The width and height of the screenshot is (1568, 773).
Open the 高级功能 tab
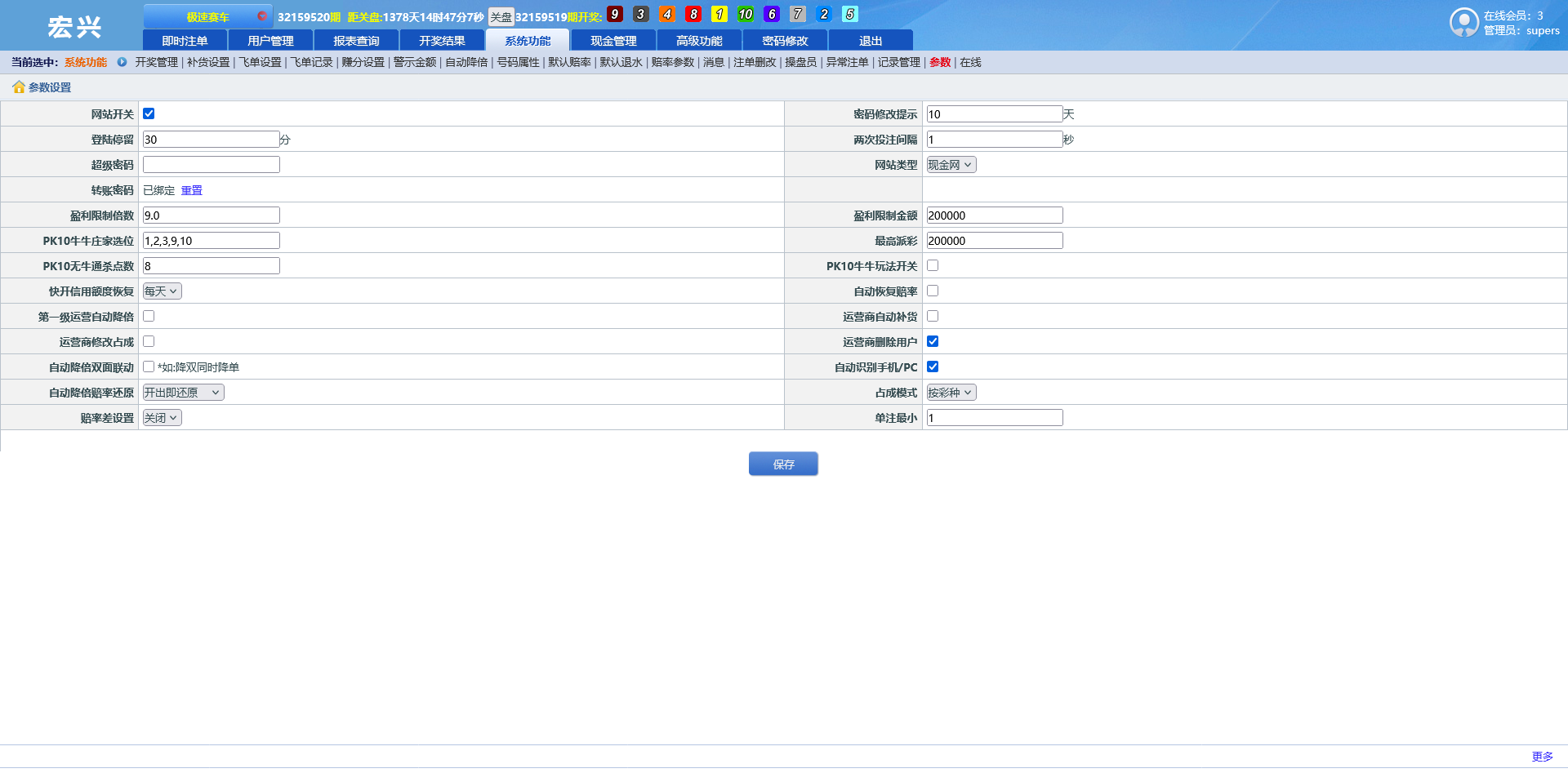(x=699, y=40)
